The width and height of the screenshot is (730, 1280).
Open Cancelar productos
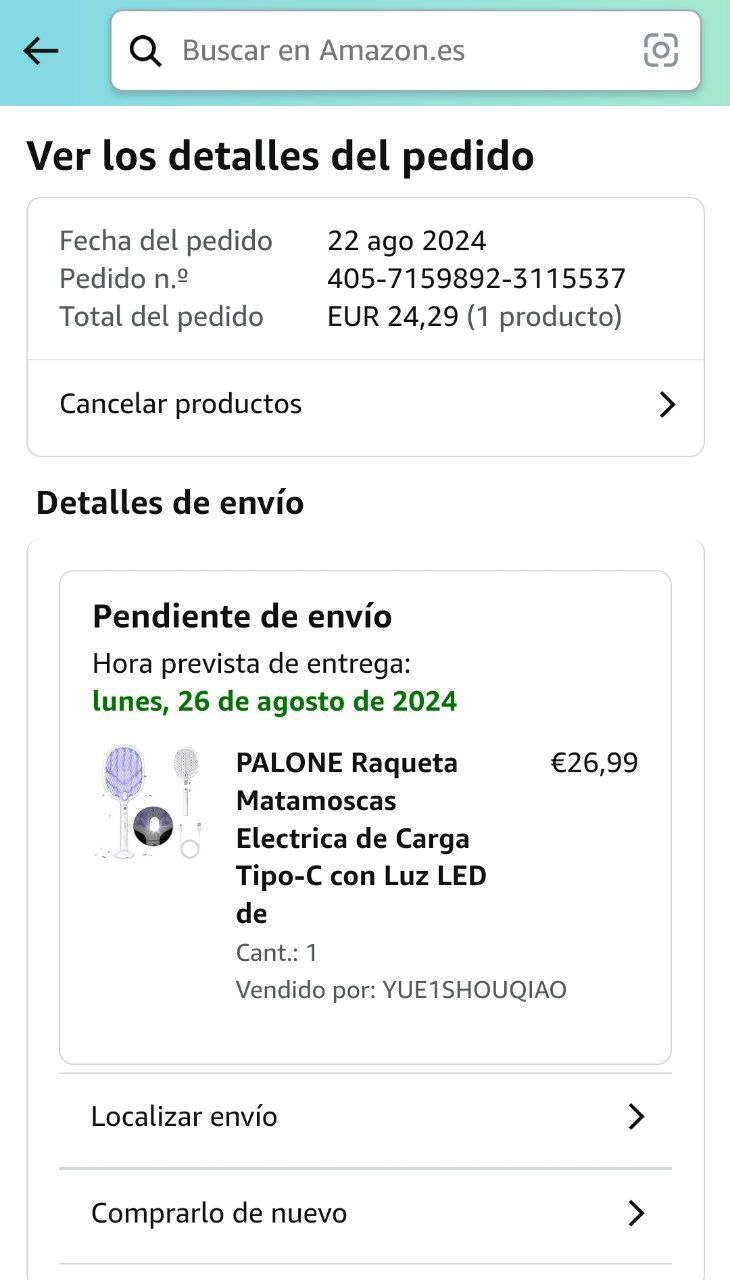pos(365,404)
